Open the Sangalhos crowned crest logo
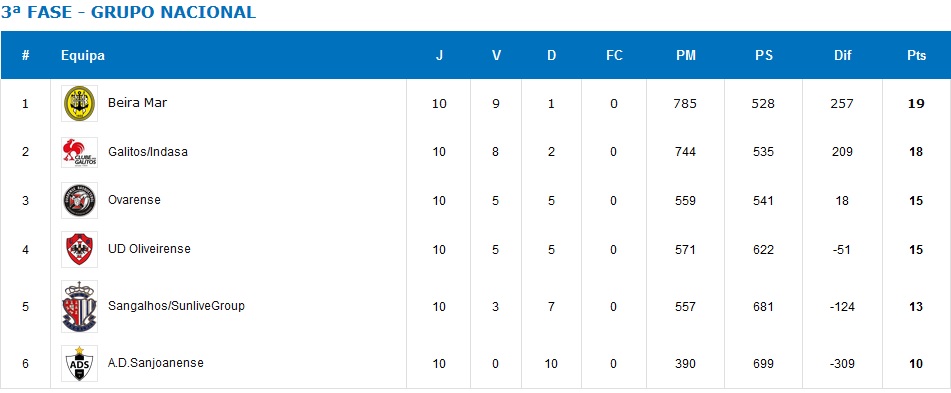The width and height of the screenshot is (951, 393). (79, 306)
